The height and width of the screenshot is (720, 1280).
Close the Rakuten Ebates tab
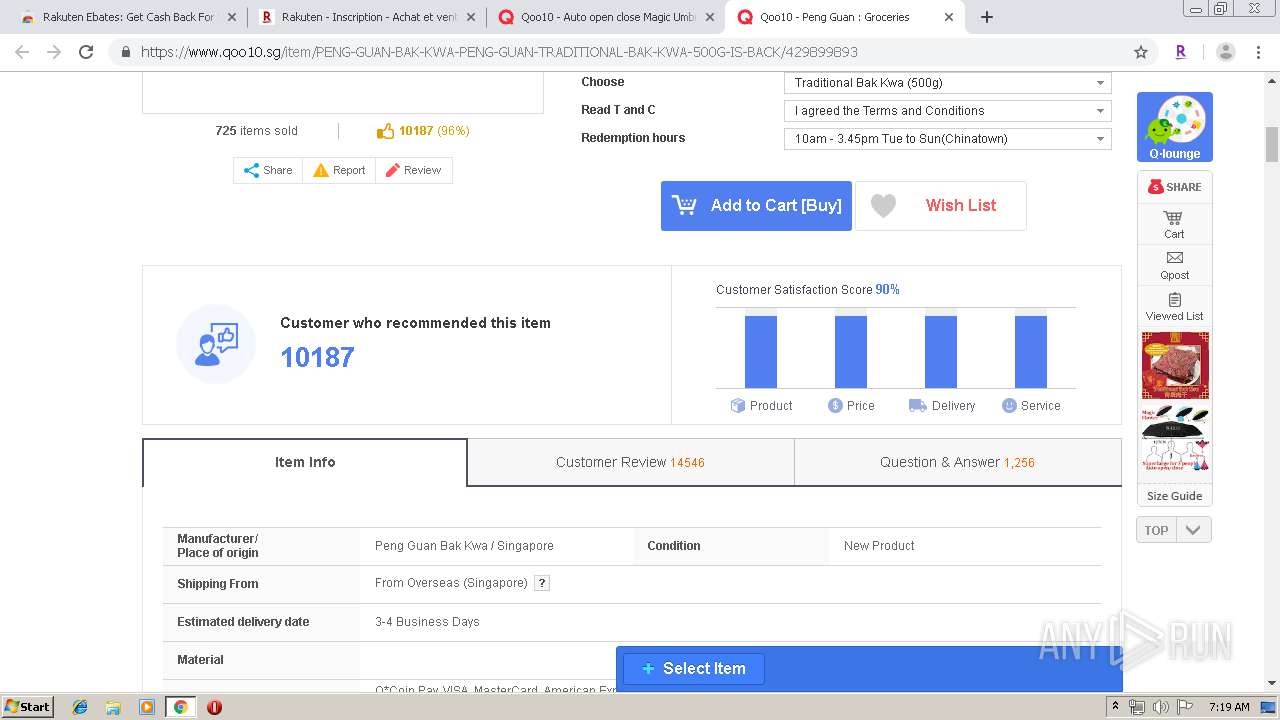[232, 17]
